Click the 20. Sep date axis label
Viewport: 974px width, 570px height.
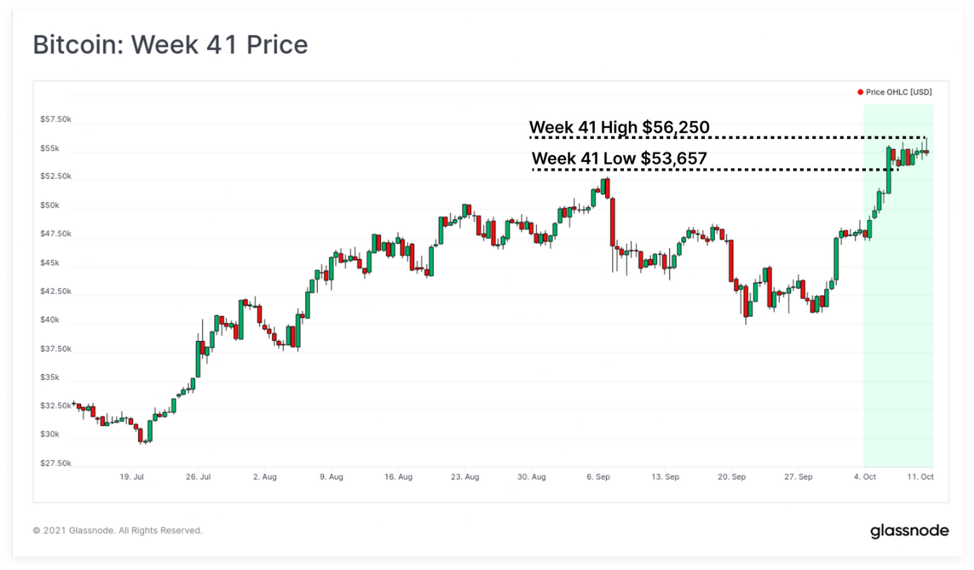[732, 477]
